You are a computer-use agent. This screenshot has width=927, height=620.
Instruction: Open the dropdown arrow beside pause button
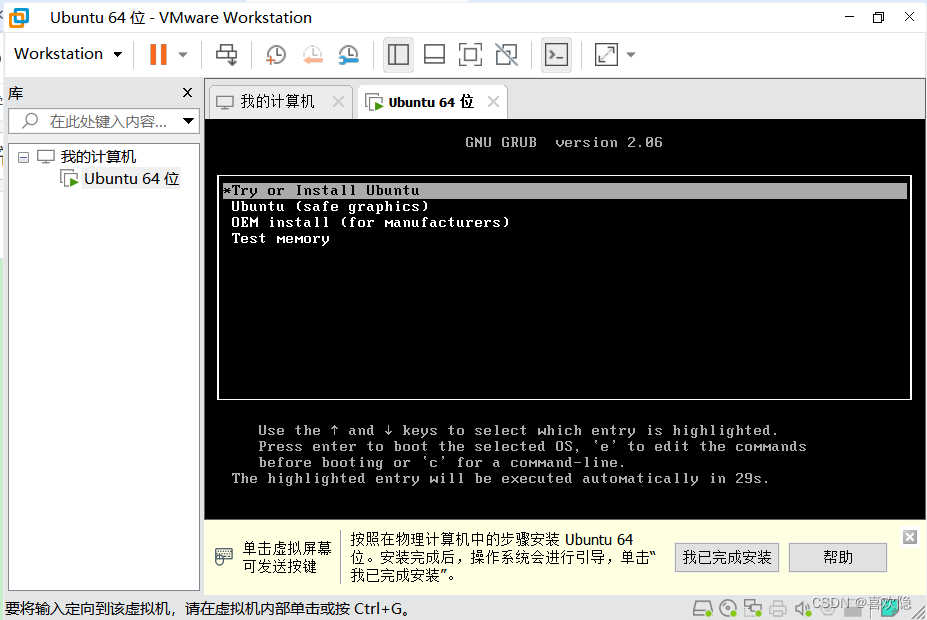[183, 55]
